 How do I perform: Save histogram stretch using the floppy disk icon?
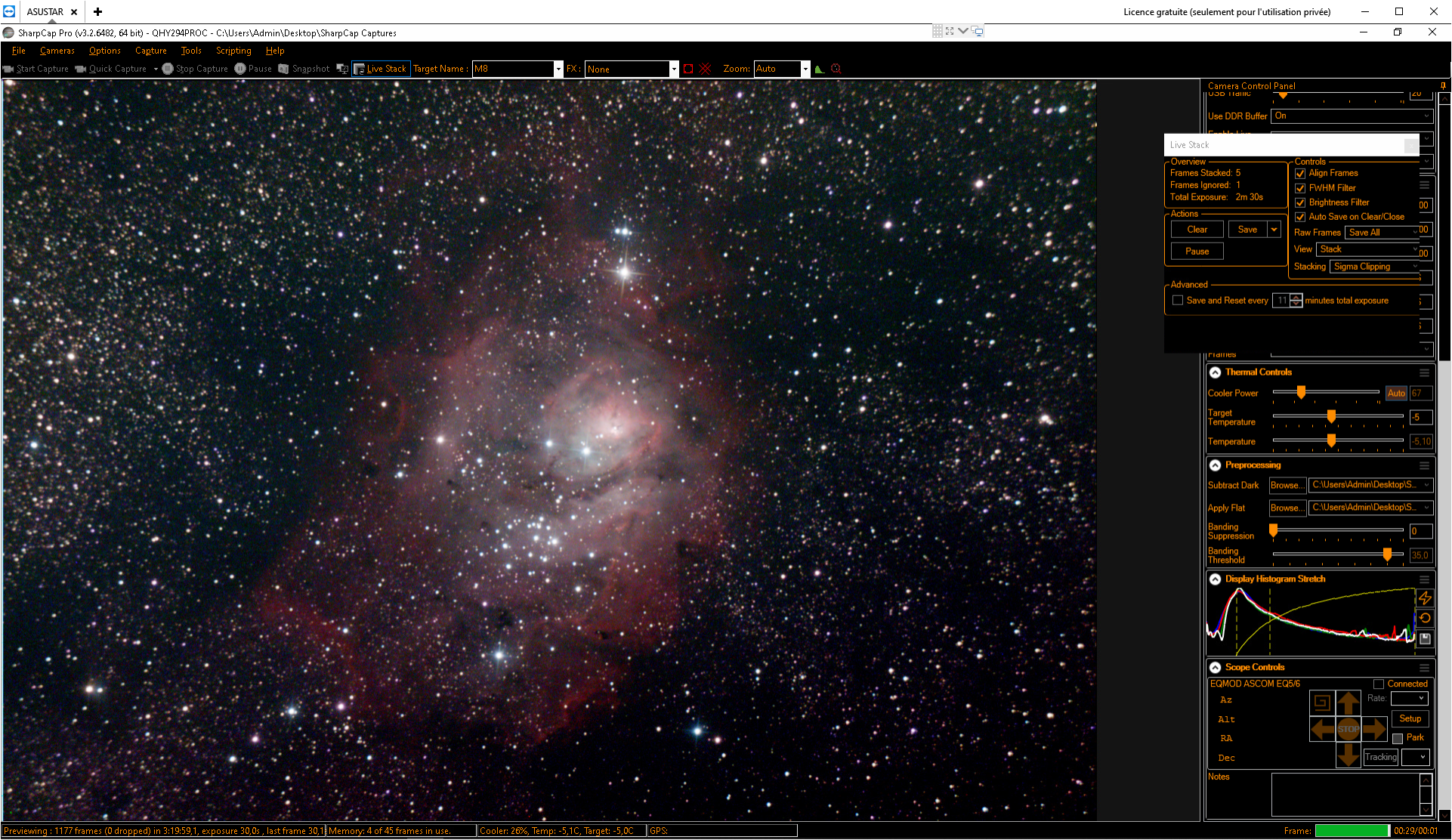pos(1425,639)
